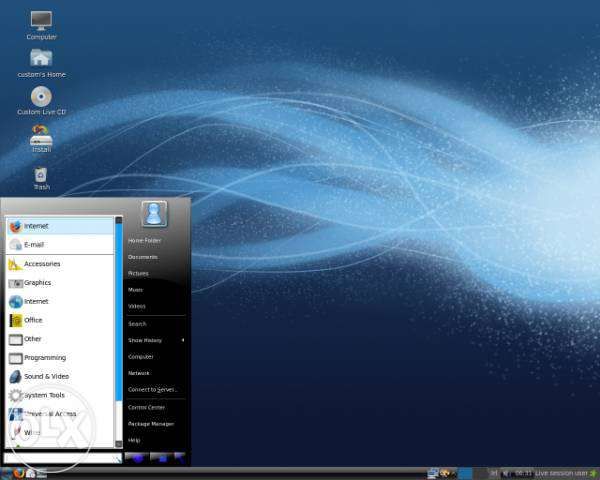Open the Graphics category

click(60, 282)
